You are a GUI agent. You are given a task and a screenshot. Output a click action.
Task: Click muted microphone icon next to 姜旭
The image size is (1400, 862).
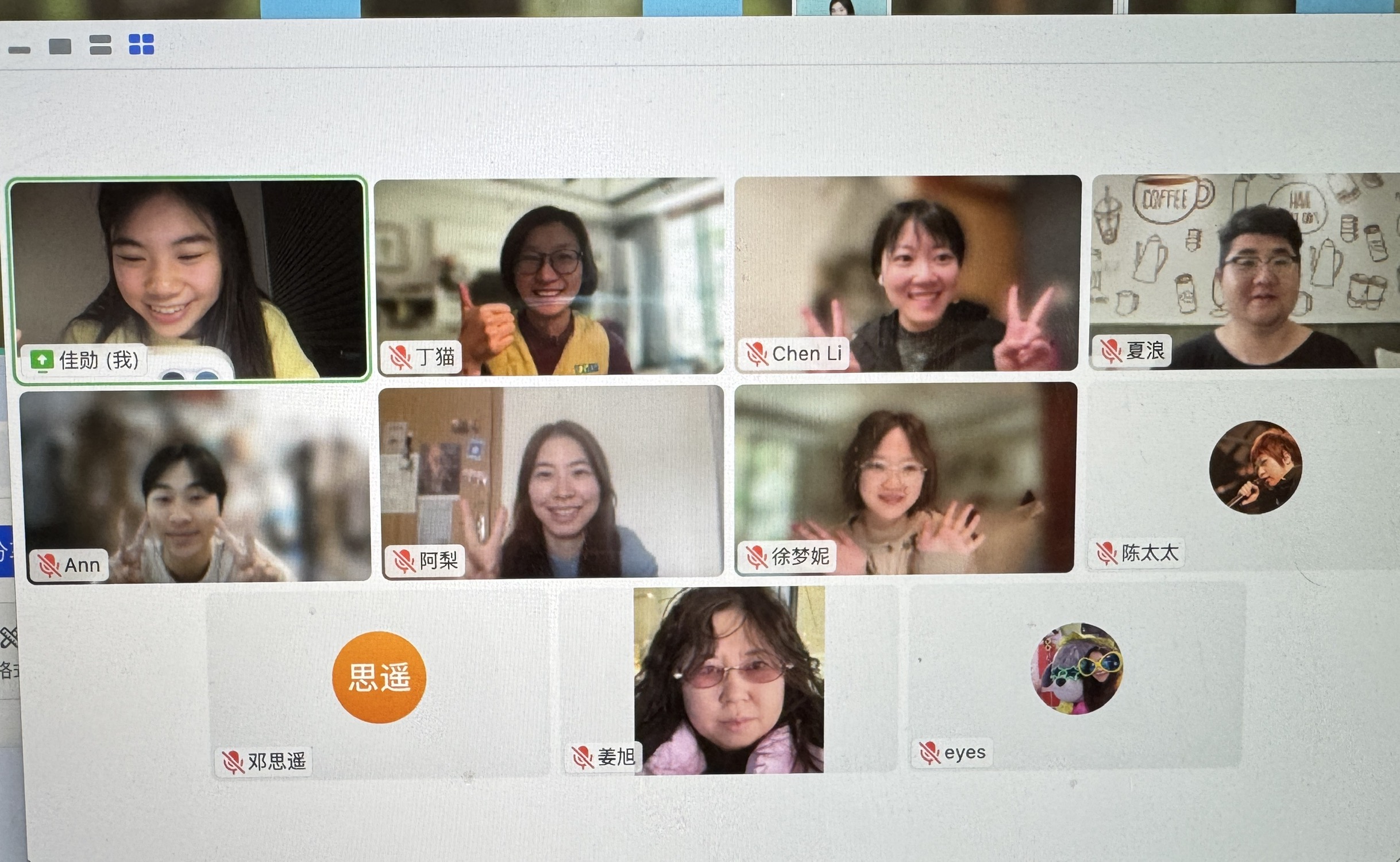tap(582, 757)
